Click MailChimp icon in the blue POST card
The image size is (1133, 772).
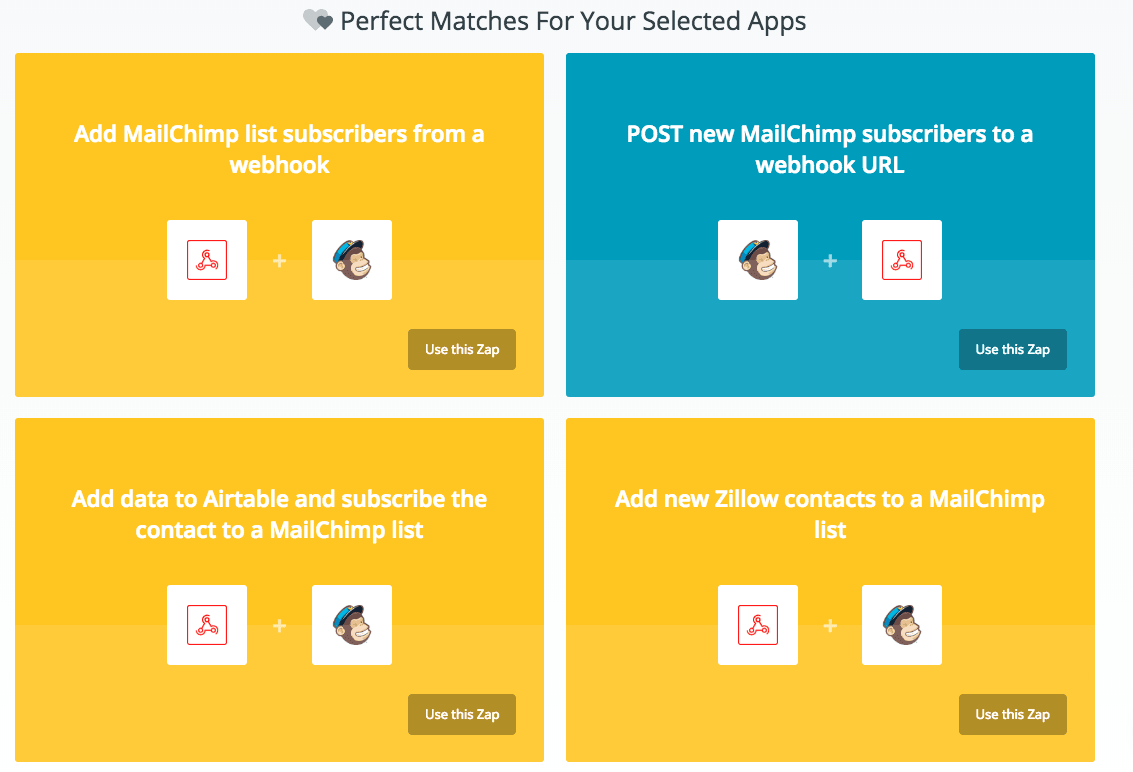point(758,260)
